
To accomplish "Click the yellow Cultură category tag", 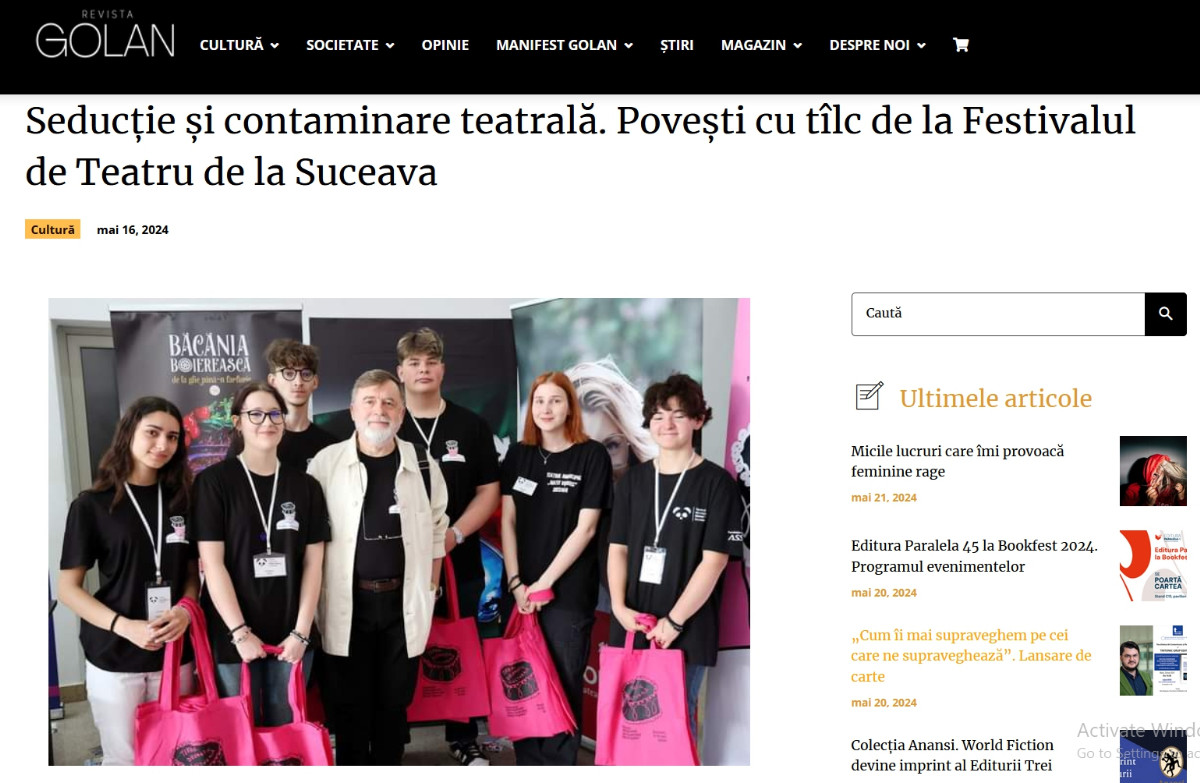I will [x=53, y=230].
